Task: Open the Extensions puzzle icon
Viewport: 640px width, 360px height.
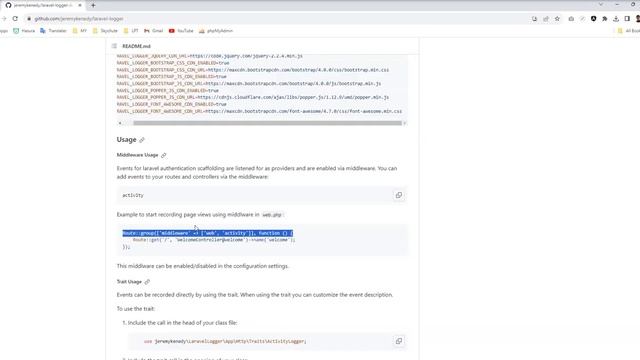Action: point(604,19)
